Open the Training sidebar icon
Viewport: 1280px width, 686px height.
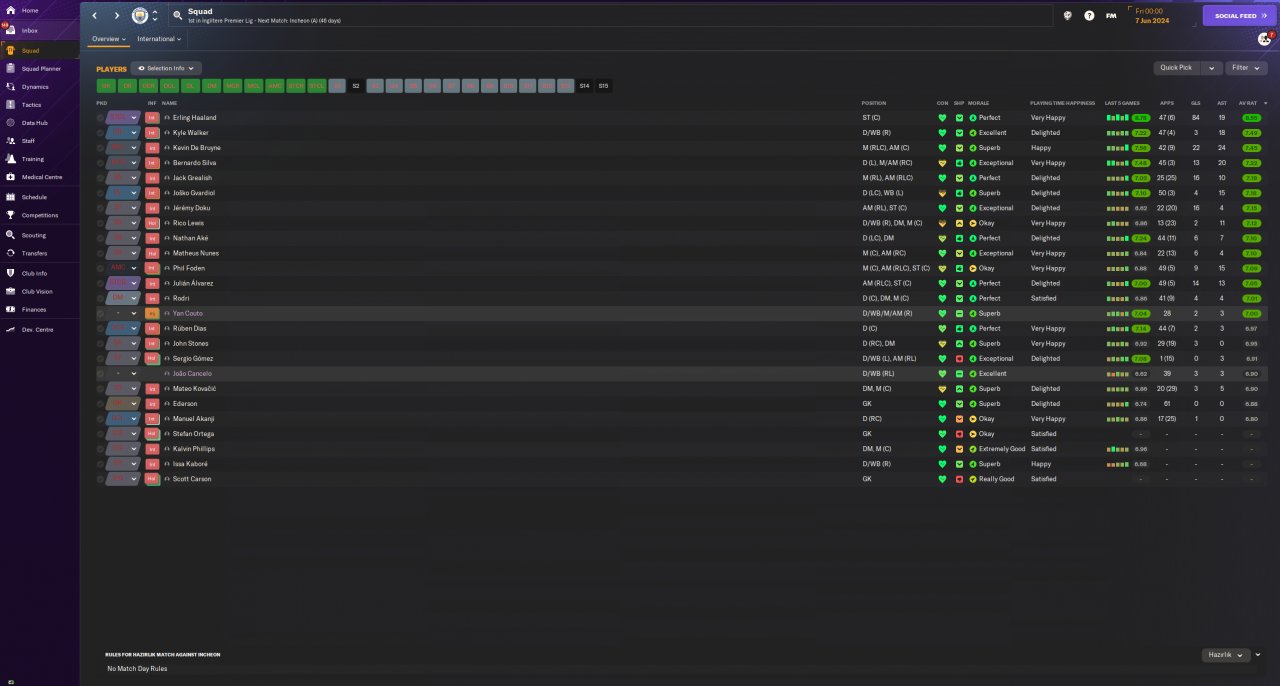point(10,159)
